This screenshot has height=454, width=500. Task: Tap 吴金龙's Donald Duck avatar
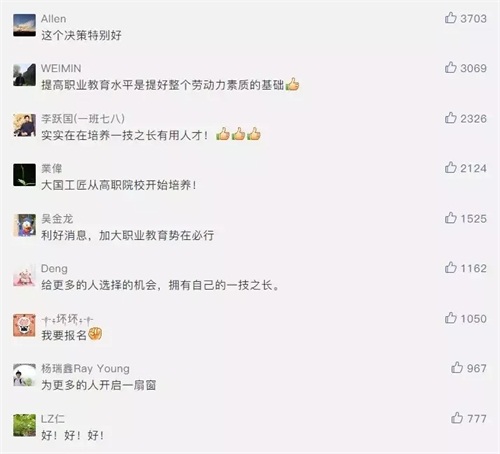pyautogui.click(x=24, y=225)
